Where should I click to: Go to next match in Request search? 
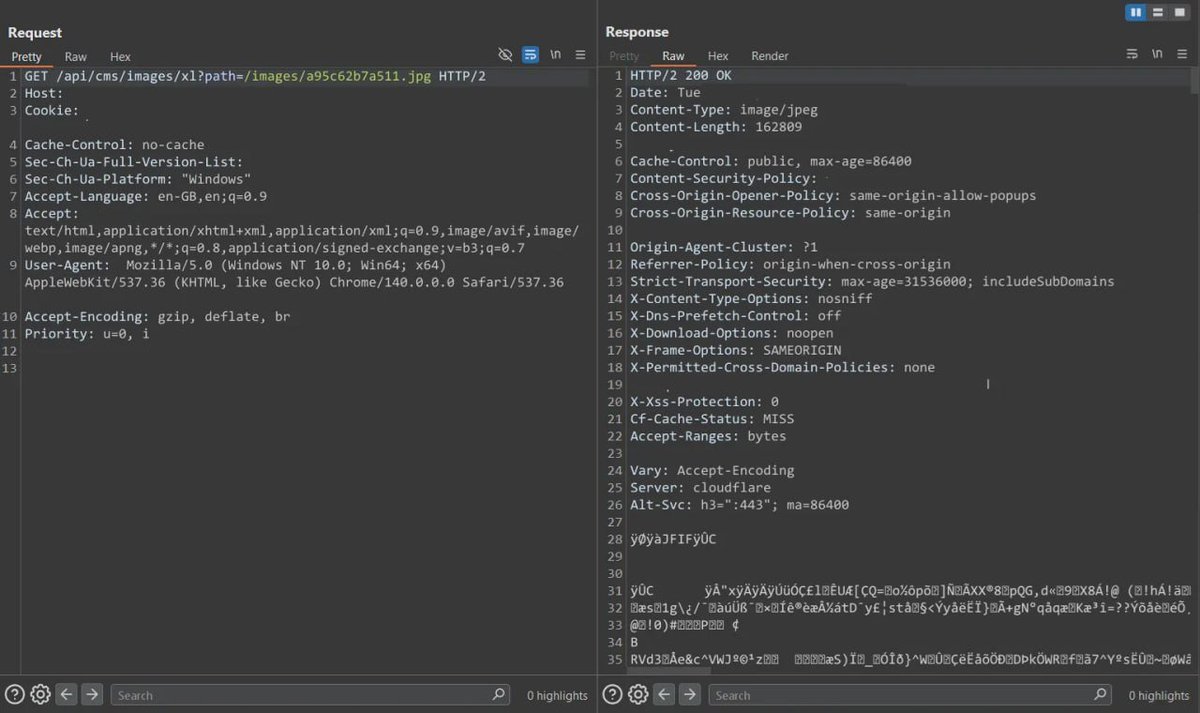tap(91, 694)
